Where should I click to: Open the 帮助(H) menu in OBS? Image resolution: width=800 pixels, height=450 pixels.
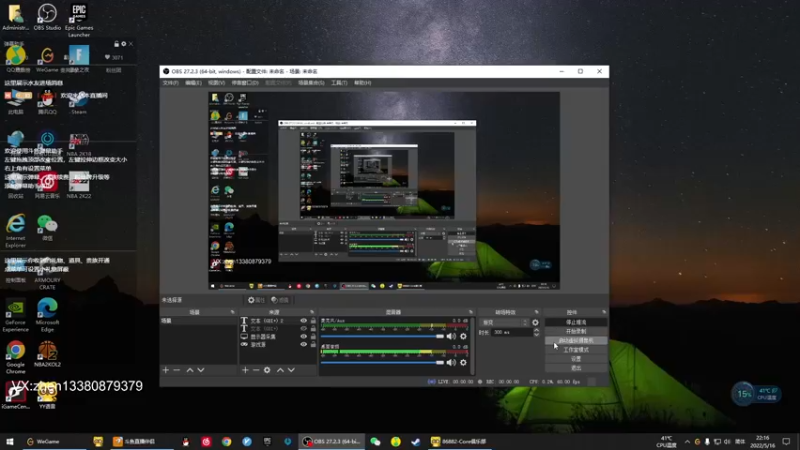pyautogui.click(x=362, y=83)
